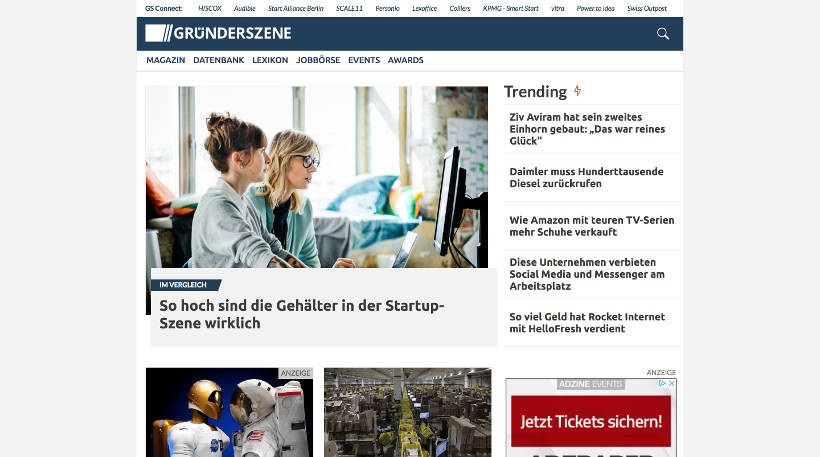Open the DATENBANK menu item

(x=219, y=60)
